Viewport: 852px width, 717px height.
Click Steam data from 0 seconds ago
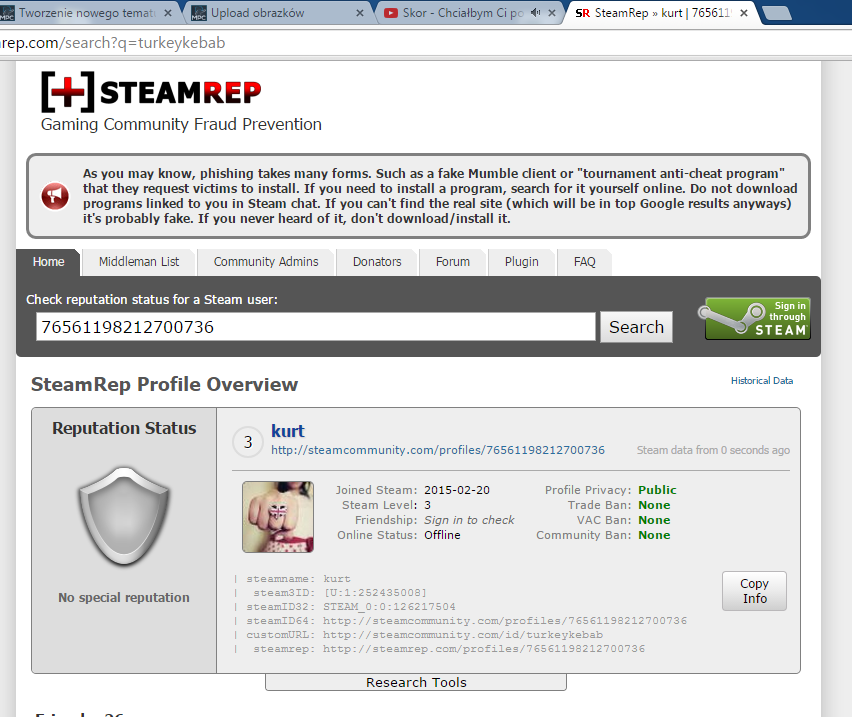click(713, 450)
